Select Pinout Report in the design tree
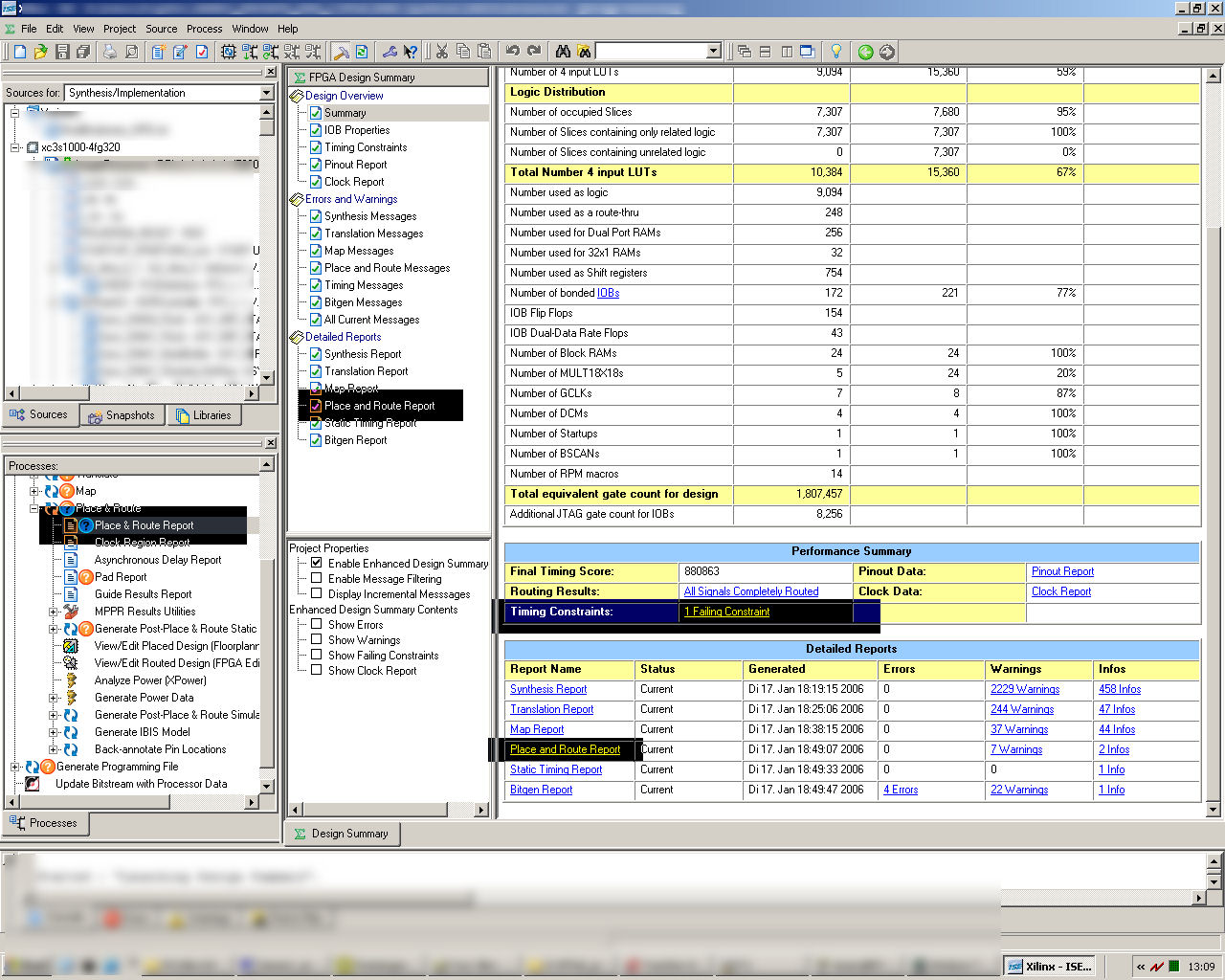Viewport: 1225px width, 980px height. [x=355, y=165]
